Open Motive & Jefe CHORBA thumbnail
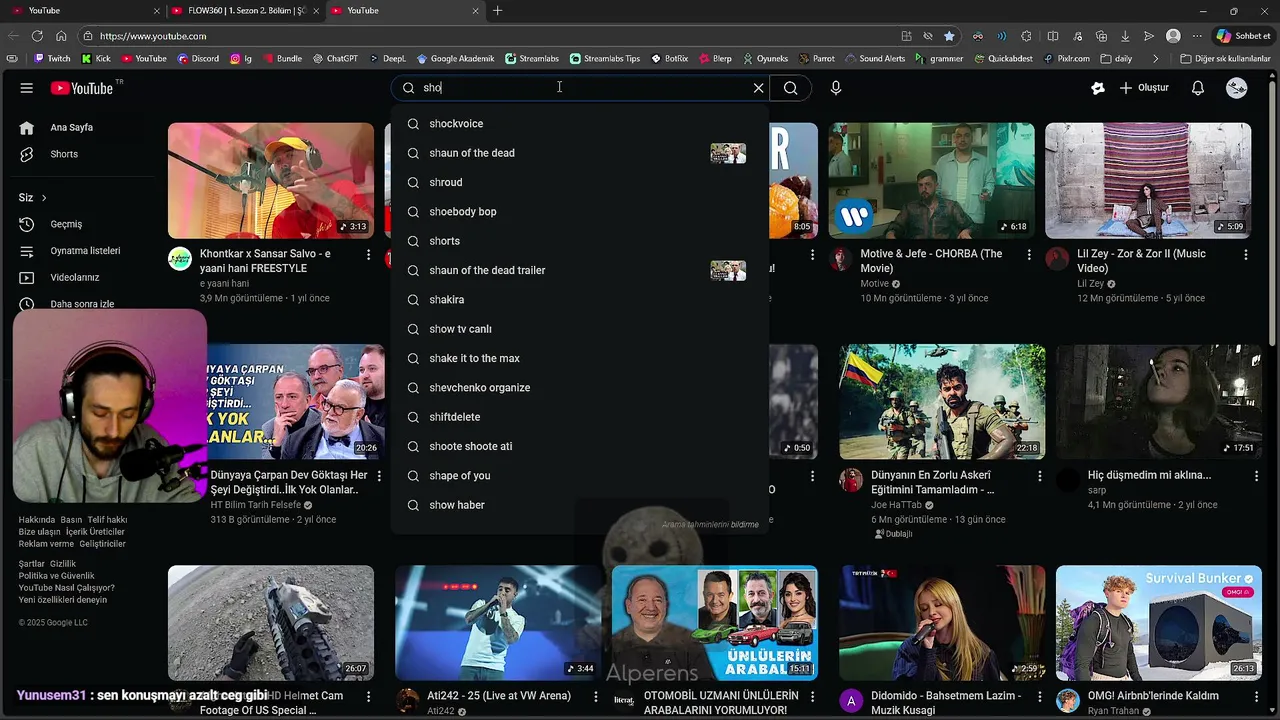Image resolution: width=1280 pixels, height=720 pixels. pyautogui.click(x=931, y=180)
